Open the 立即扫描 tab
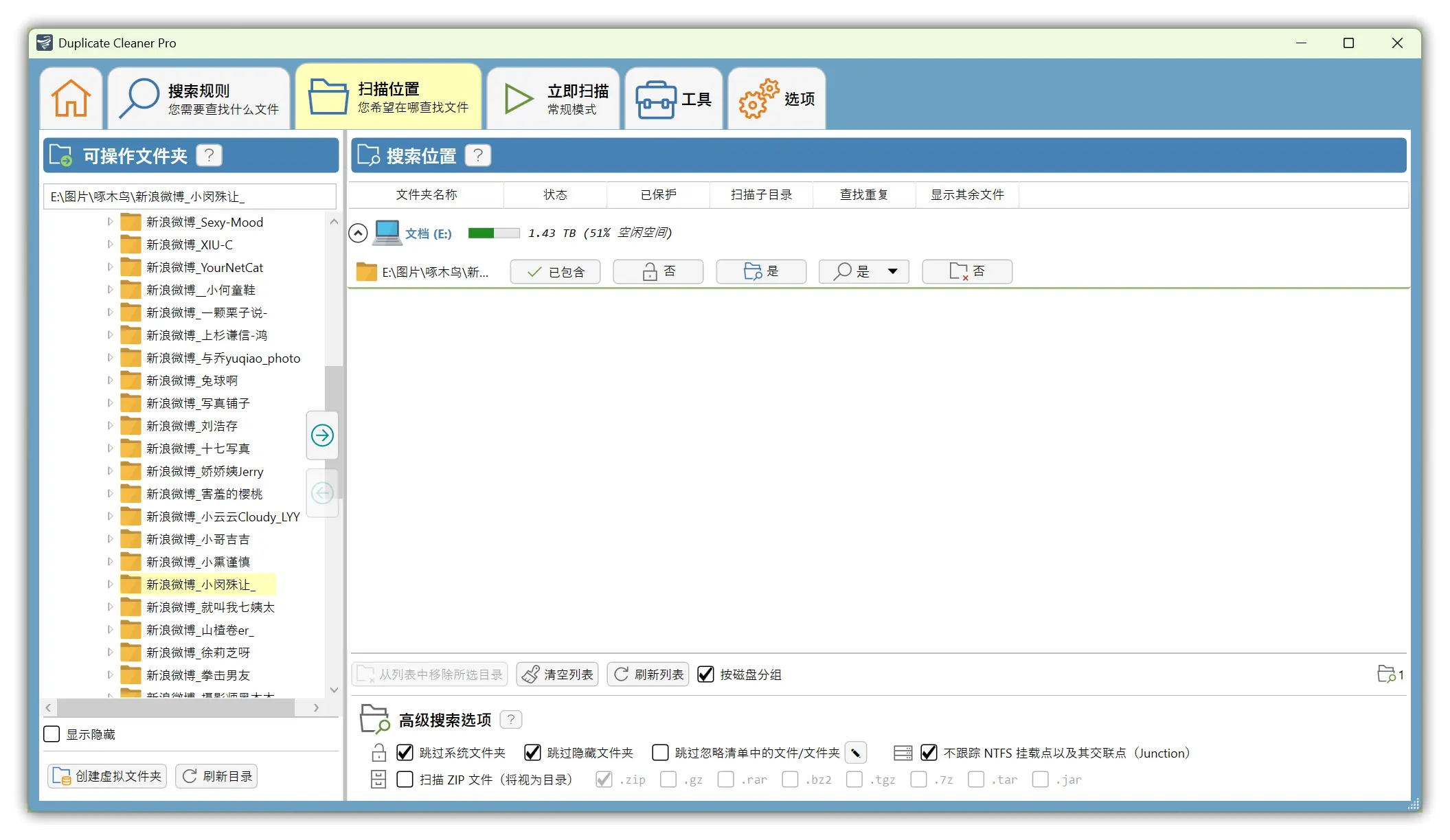 tap(553, 98)
